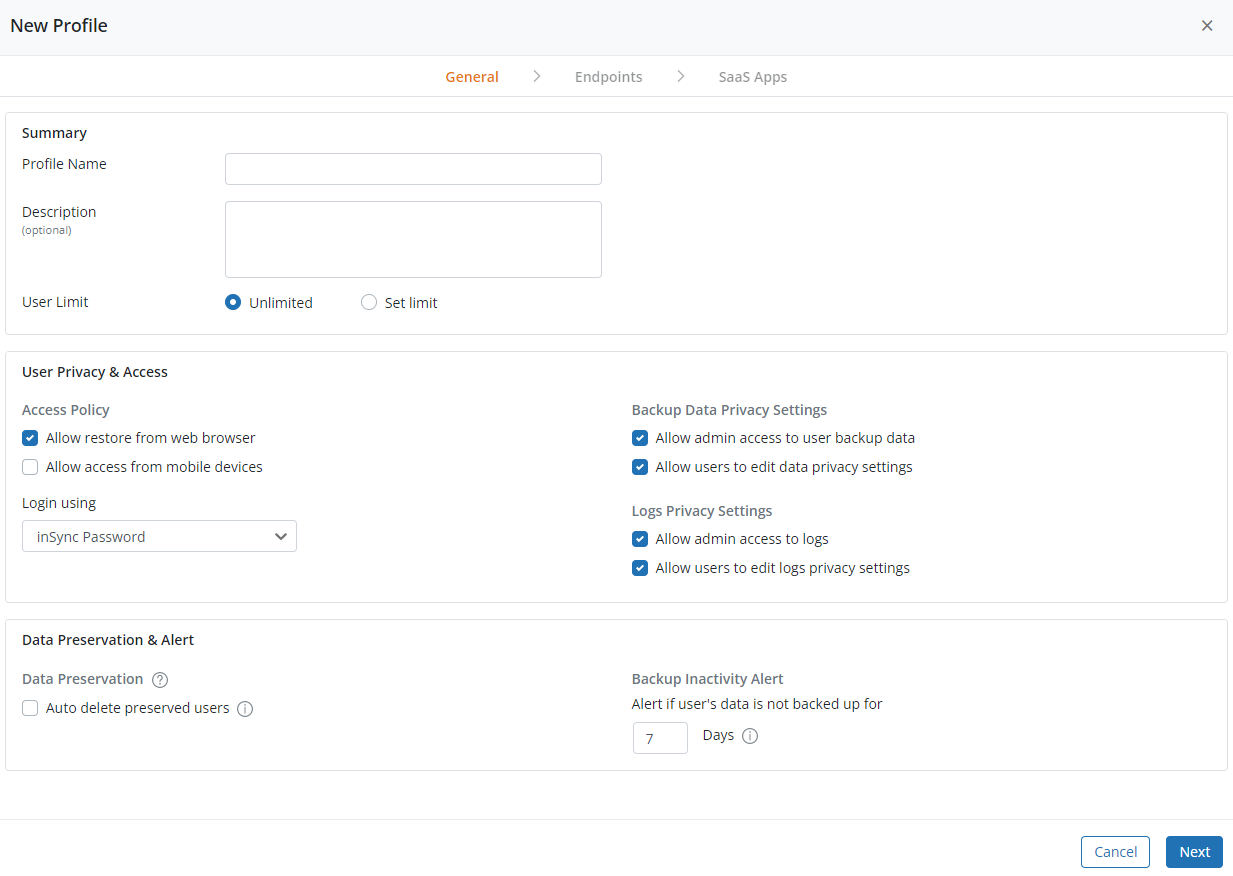The image size is (1233, 876).
Task: Click info icon beside Auto delete preserved users
Action: tap(245, 709)
